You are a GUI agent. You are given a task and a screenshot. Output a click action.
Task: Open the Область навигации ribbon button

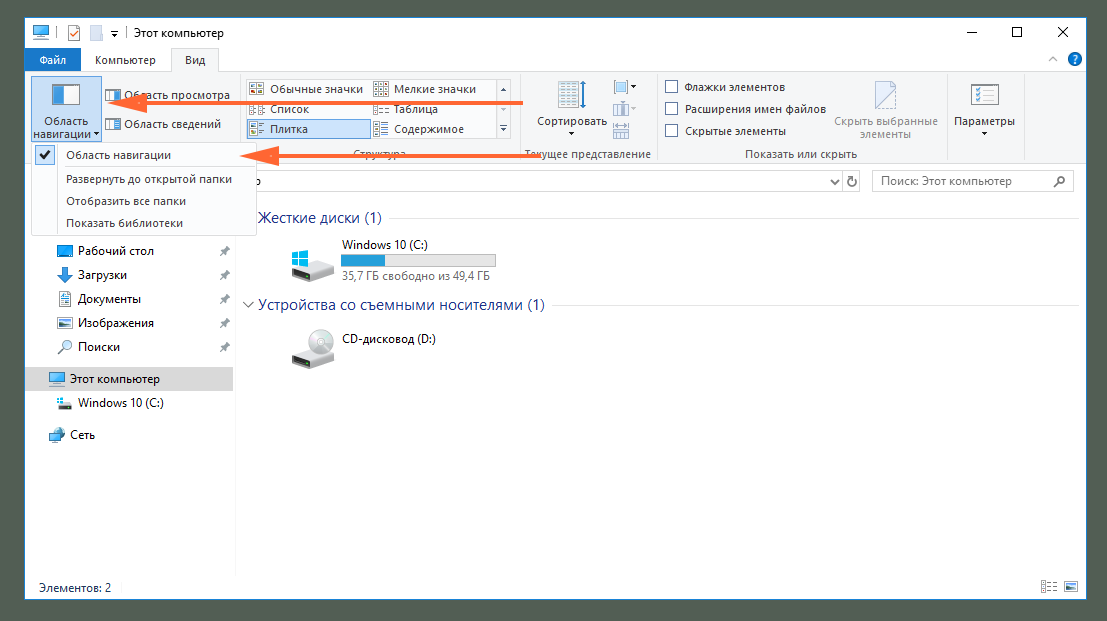pos(66,109)
